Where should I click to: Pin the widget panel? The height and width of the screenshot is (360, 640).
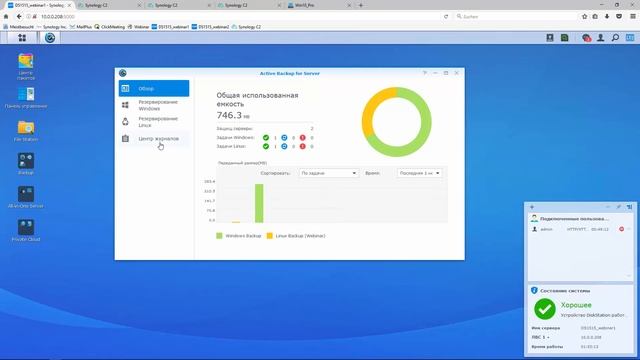click(x=619, y=207)
